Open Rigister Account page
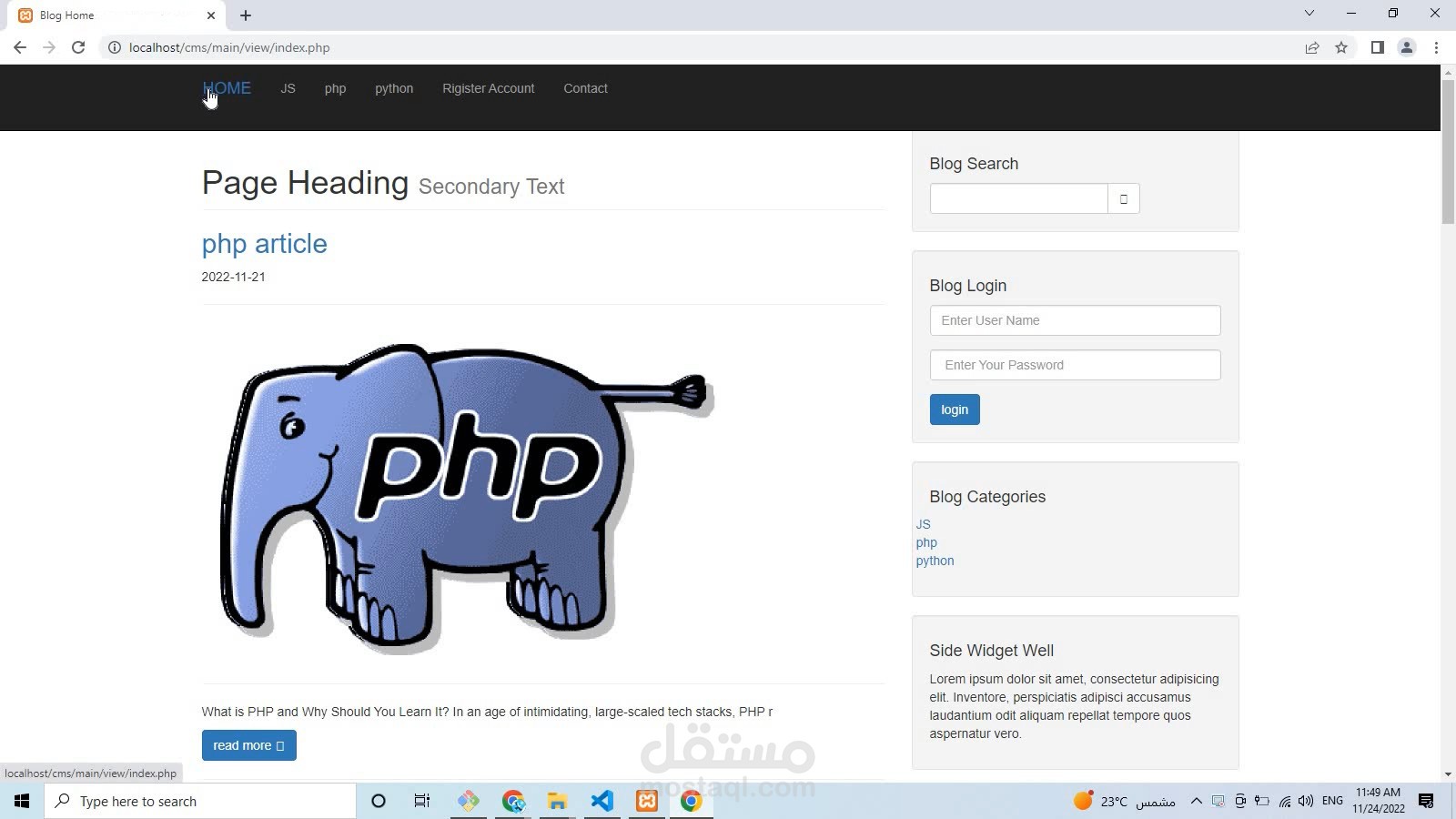This screenshot has height=819, width=1456. tap(489, 88)
